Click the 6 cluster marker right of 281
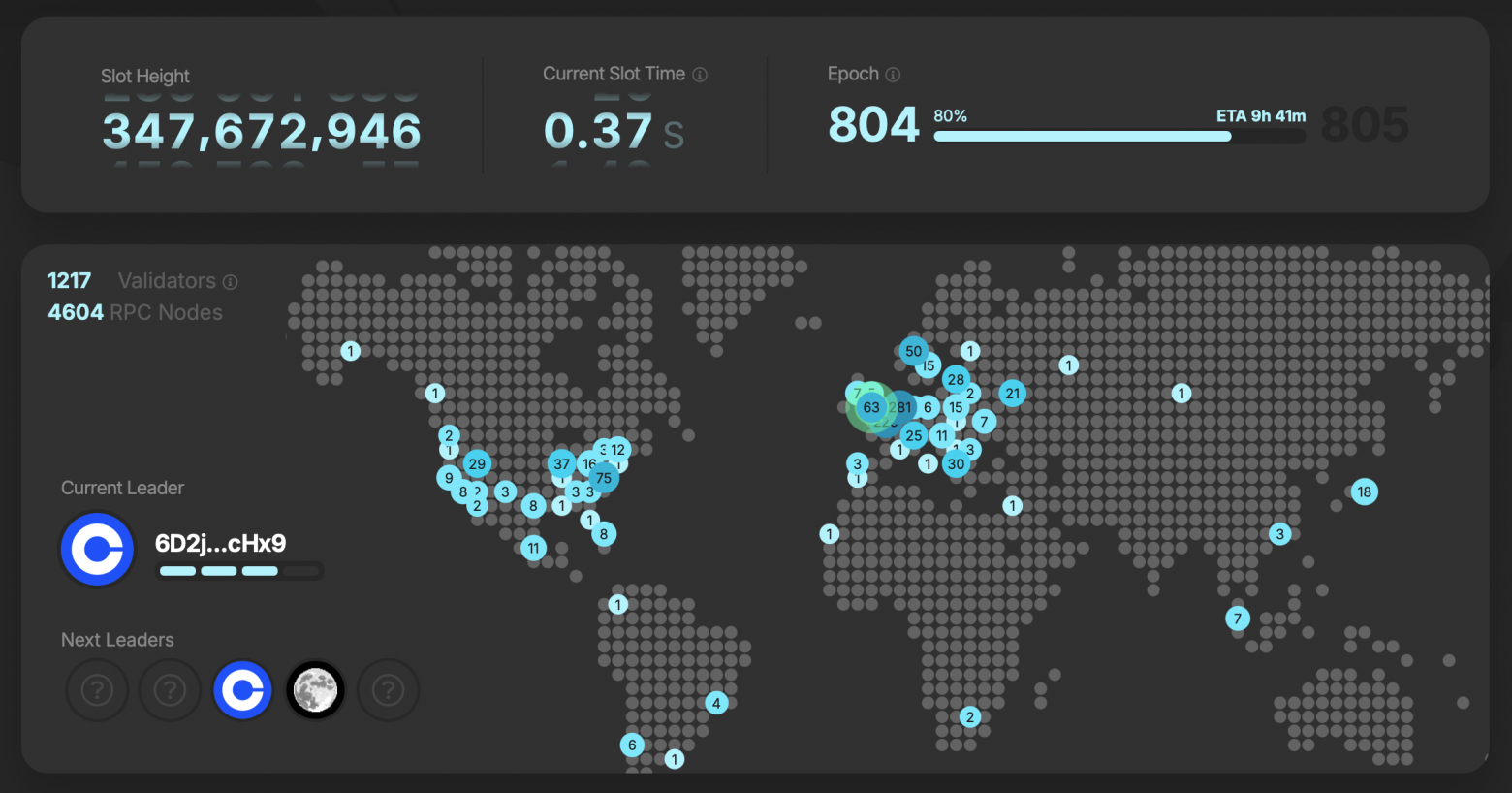Image resolution: width=1512 pixels, height=793 pixels. [929, 407]
